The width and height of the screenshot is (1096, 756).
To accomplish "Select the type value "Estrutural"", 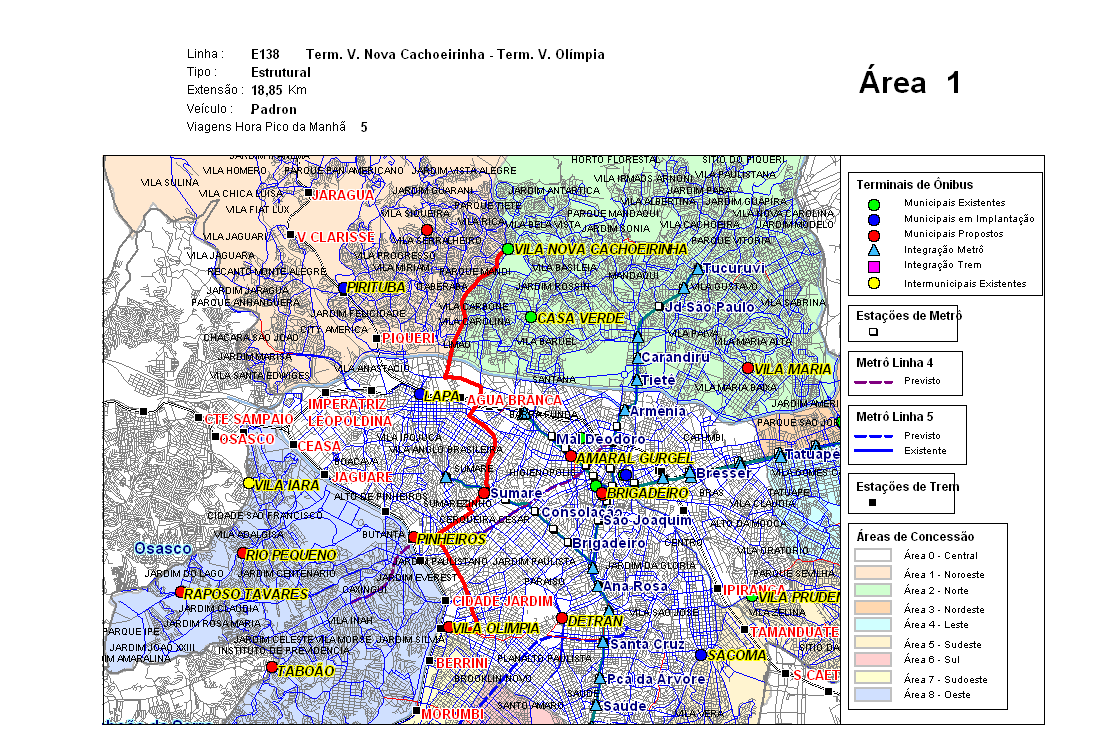I will [281, 73].
